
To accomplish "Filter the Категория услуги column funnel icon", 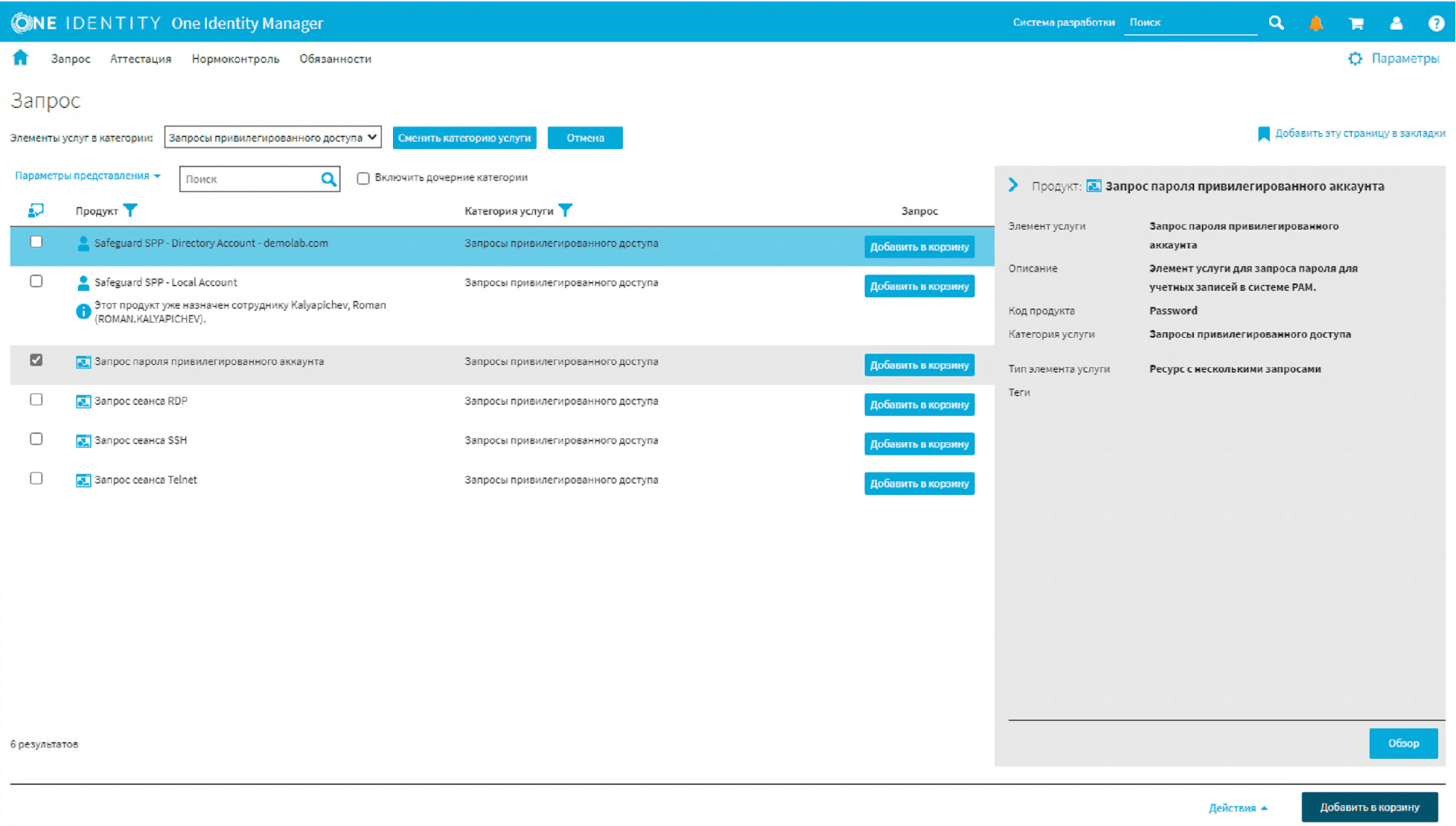I will point(566,211).
